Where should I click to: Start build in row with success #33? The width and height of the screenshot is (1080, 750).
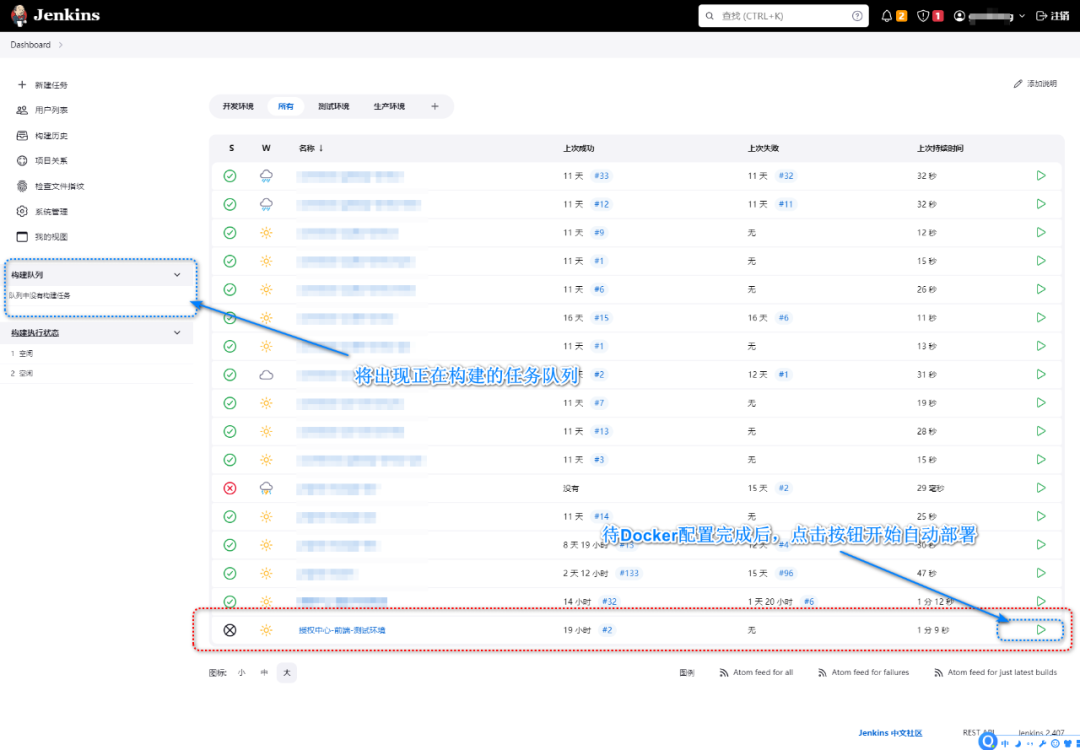click(1041, 176)
